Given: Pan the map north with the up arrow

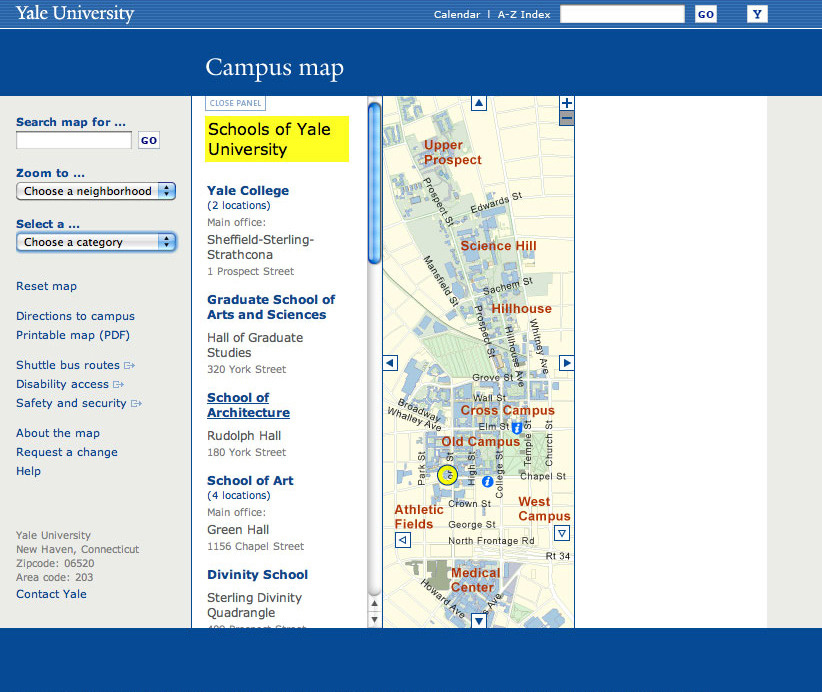Looking at the screenshot, I should point(478,102).
